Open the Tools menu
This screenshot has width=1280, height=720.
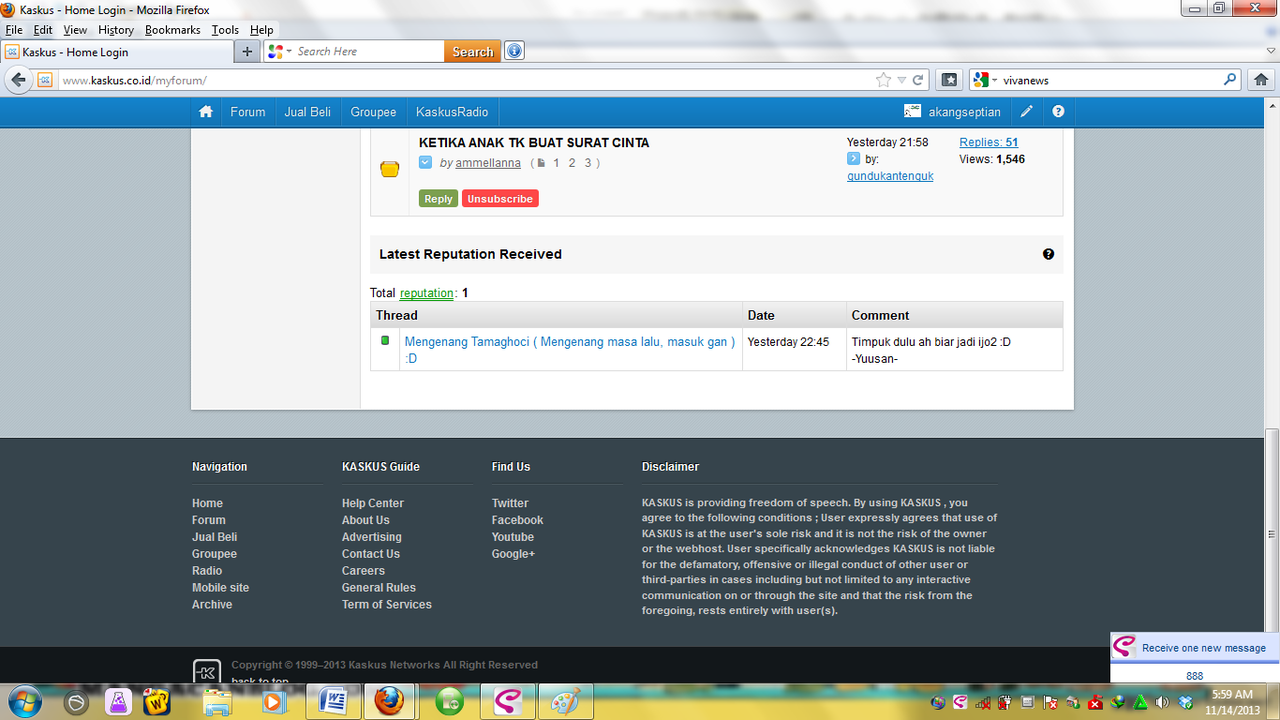pyautogui.click(x=225, y=30)
